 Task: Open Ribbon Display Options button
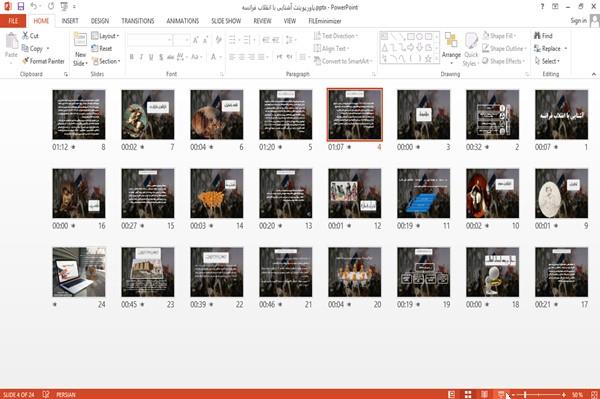tap(555, 7)
